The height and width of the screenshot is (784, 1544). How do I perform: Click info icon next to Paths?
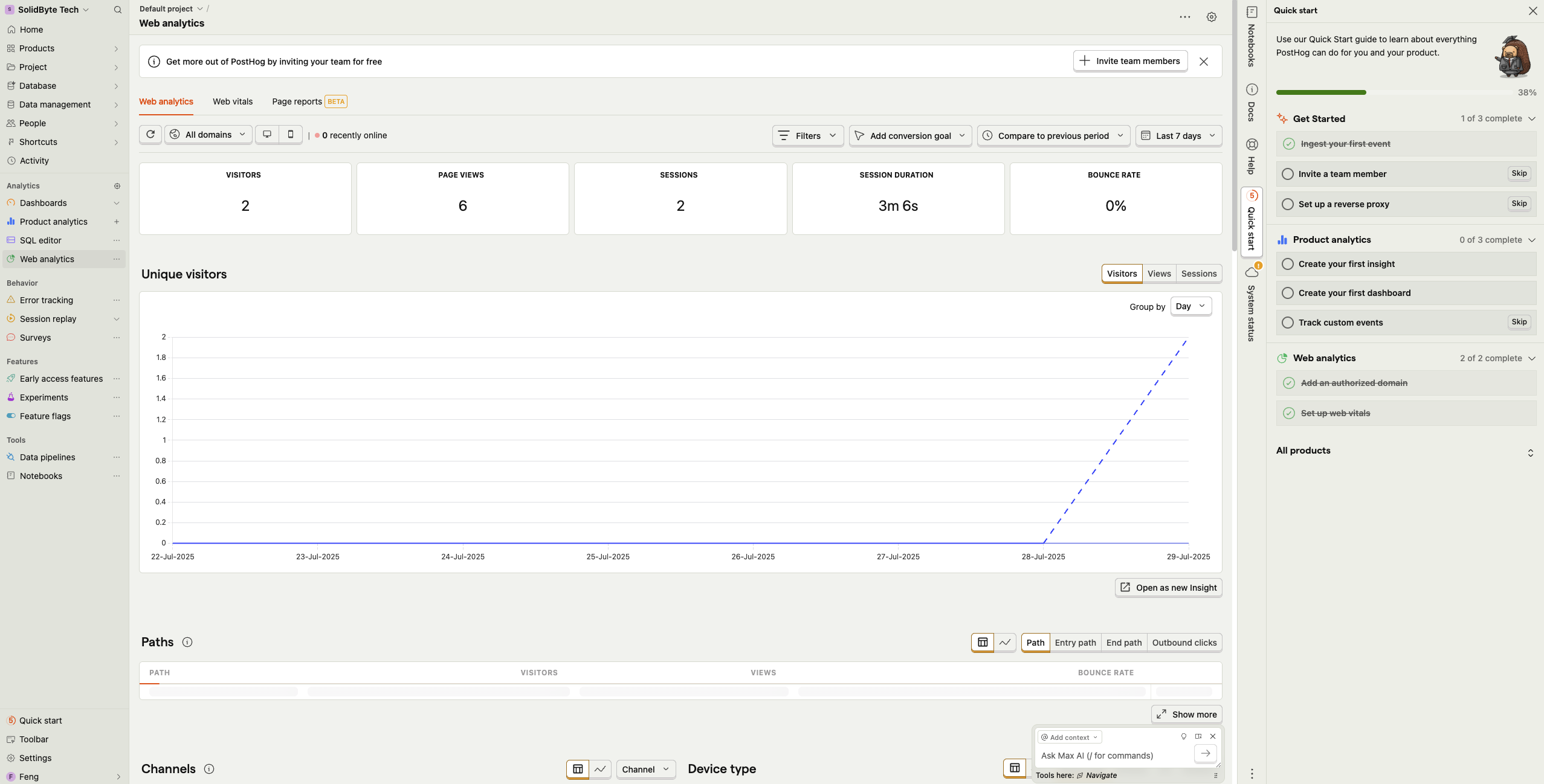click(187, 642)
